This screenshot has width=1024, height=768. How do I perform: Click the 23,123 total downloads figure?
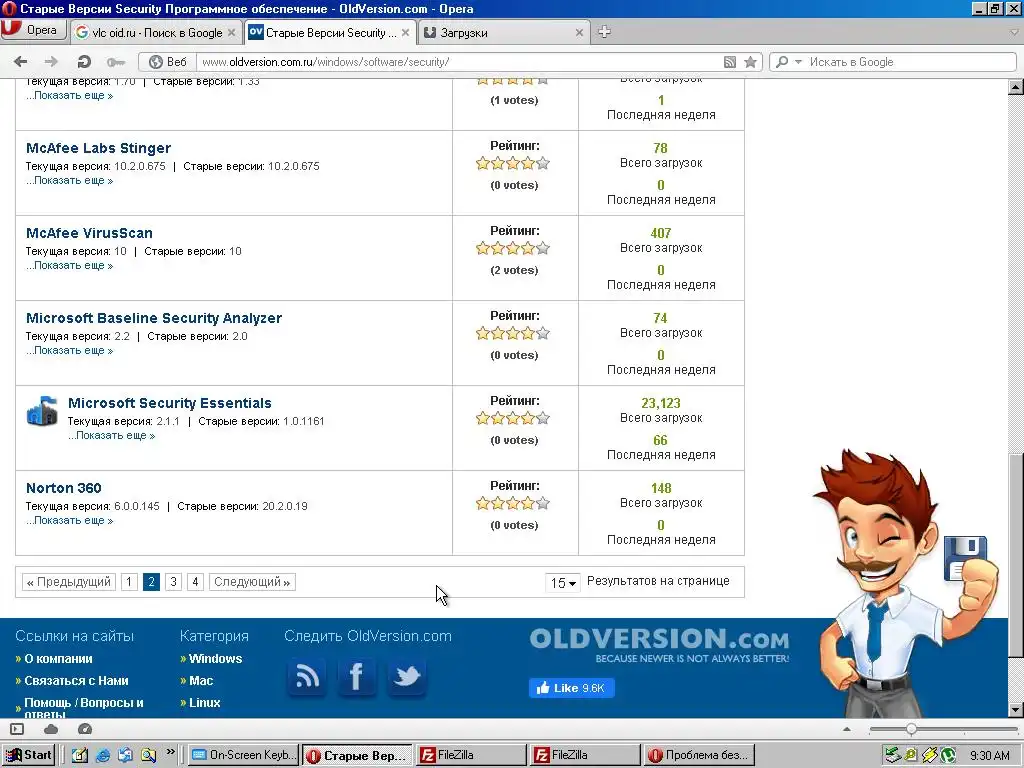[661, 403]
